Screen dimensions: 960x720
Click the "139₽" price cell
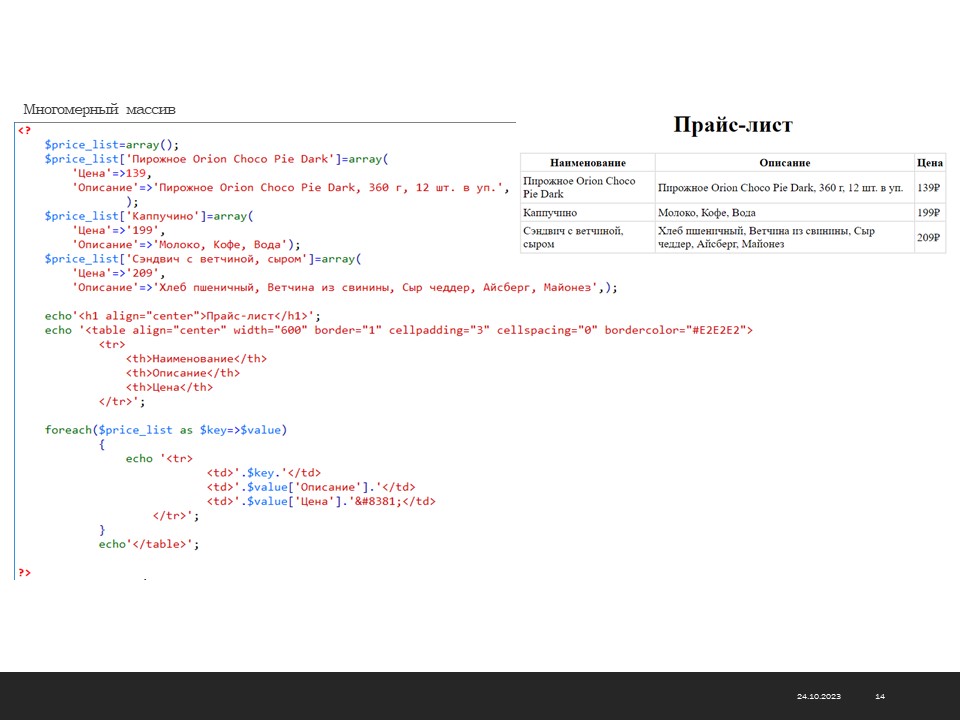point(929,188)
